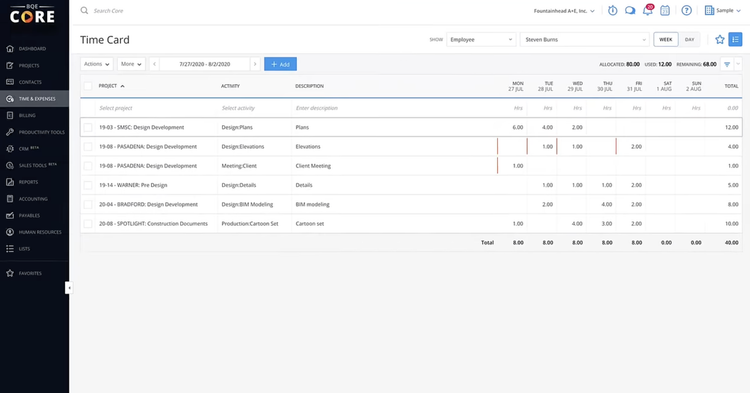Open Projects in the sidebar
This screenshot has height=393, width=750.
29,66
